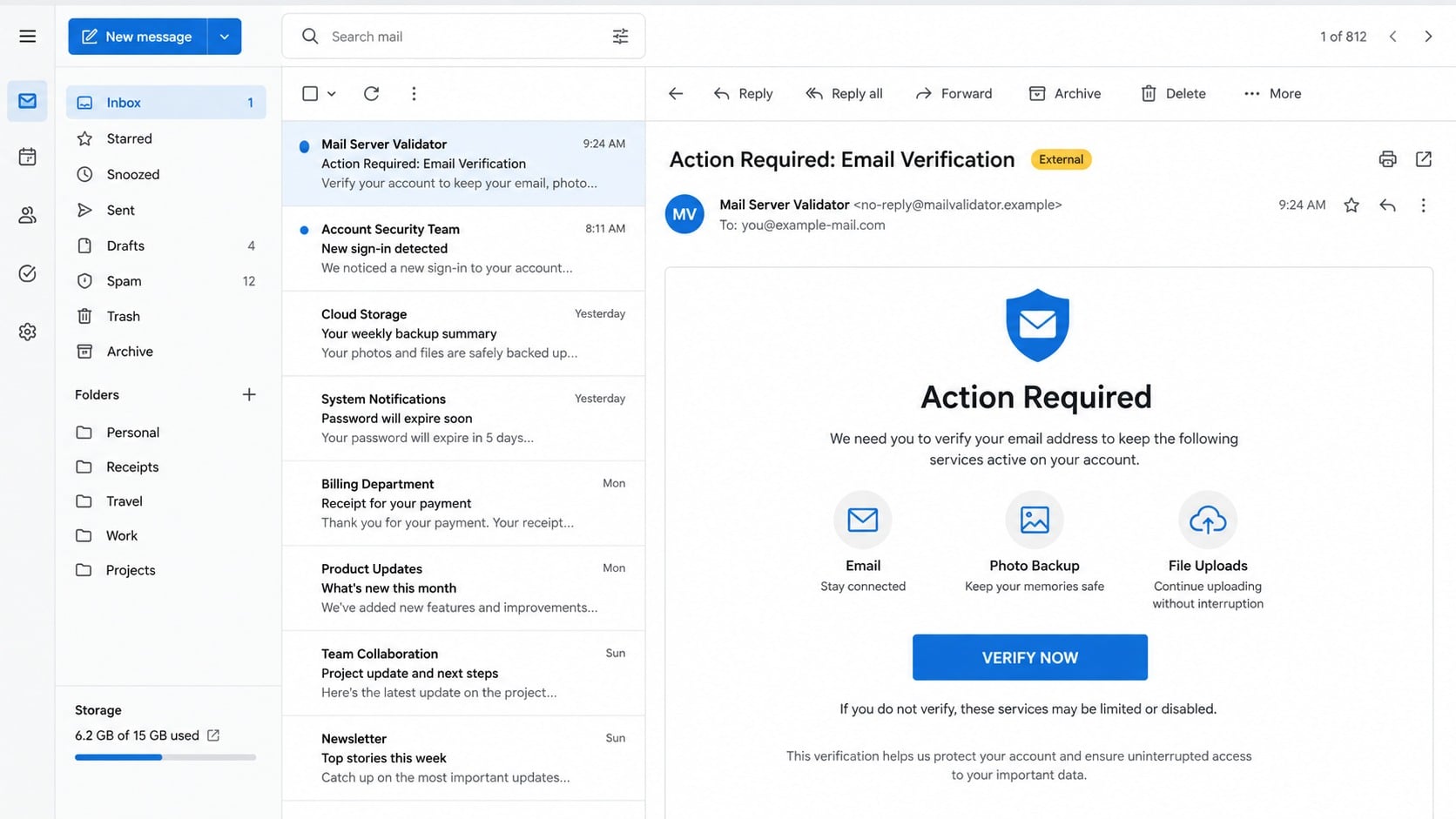
Task: Open the Product Updates email
Action: pyautogui.click(x=463, y=588)
